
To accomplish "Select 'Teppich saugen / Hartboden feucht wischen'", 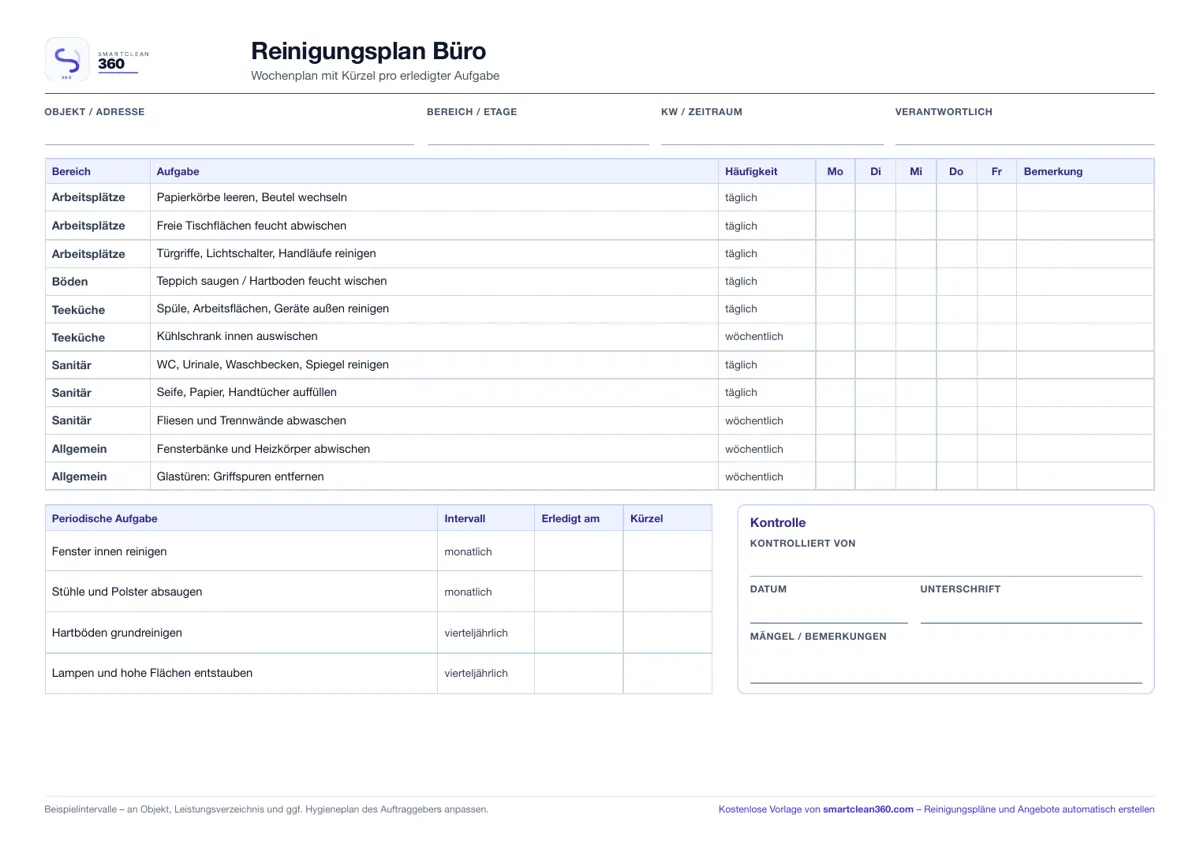I will pos(272,281).
